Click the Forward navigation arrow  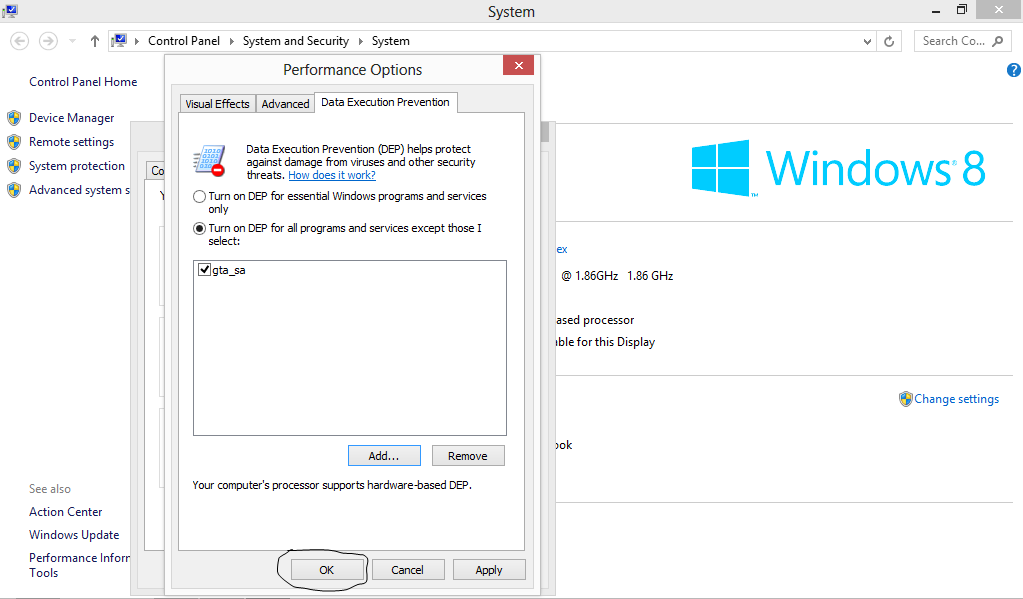[x=48, y=41]
